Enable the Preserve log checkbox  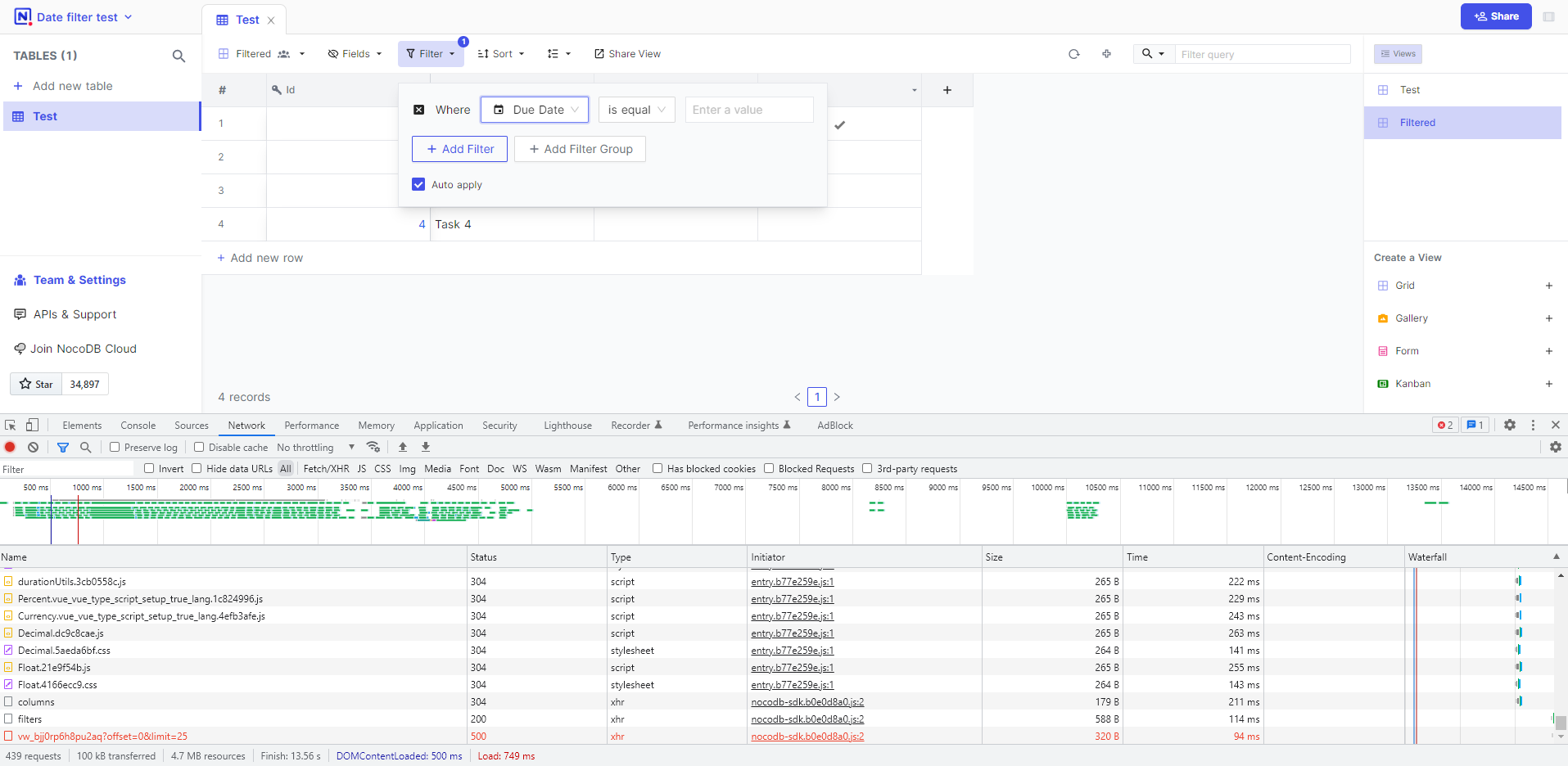[115, 447]
